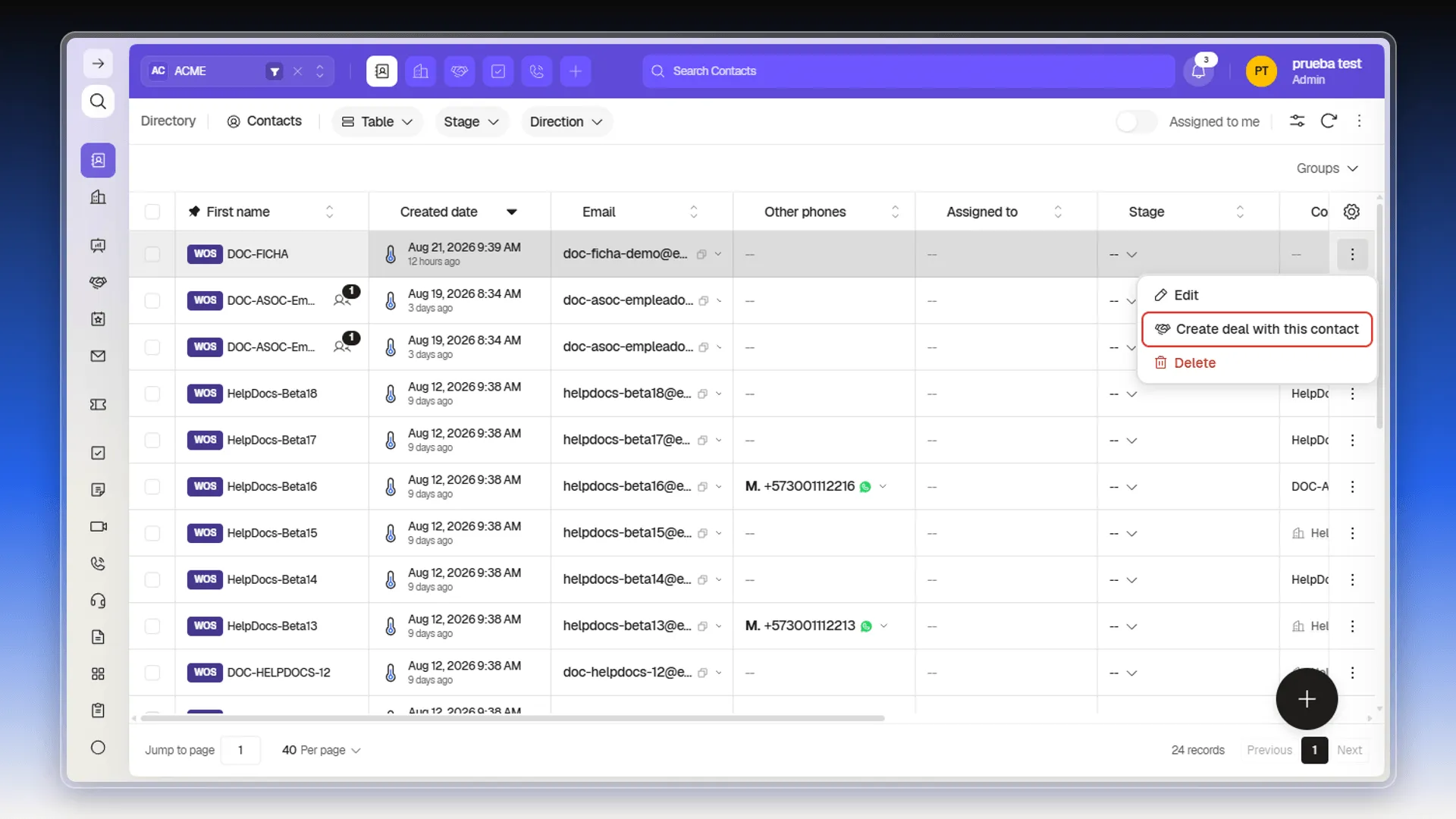1456x819 pixels.
Task: Open the video camera icon in sidebar
Action: tap(98, 526)
